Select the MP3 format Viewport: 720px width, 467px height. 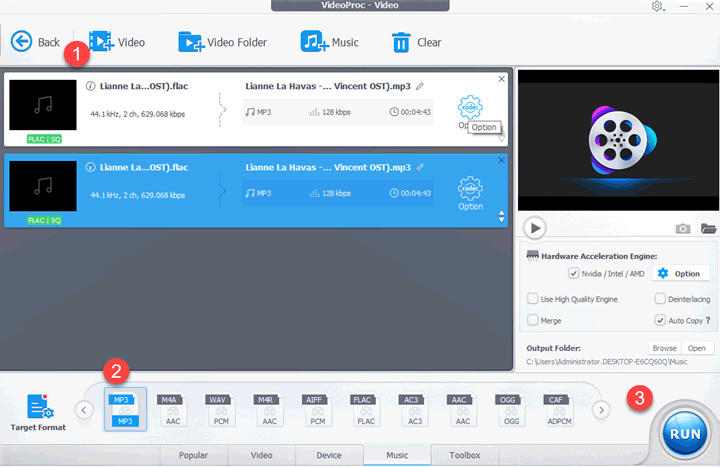pyautogui.click(x=125, y=409)
